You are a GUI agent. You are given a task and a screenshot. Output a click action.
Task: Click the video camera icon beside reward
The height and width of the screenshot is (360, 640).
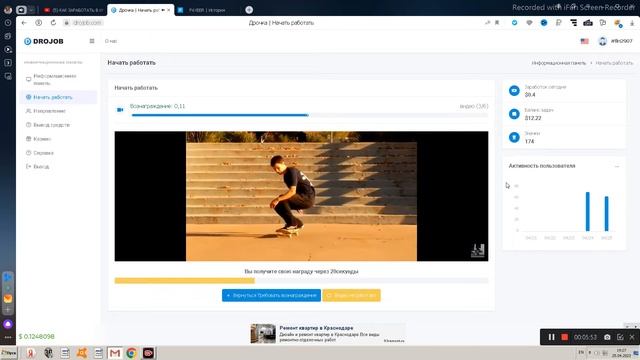click(x=120, y=109)
